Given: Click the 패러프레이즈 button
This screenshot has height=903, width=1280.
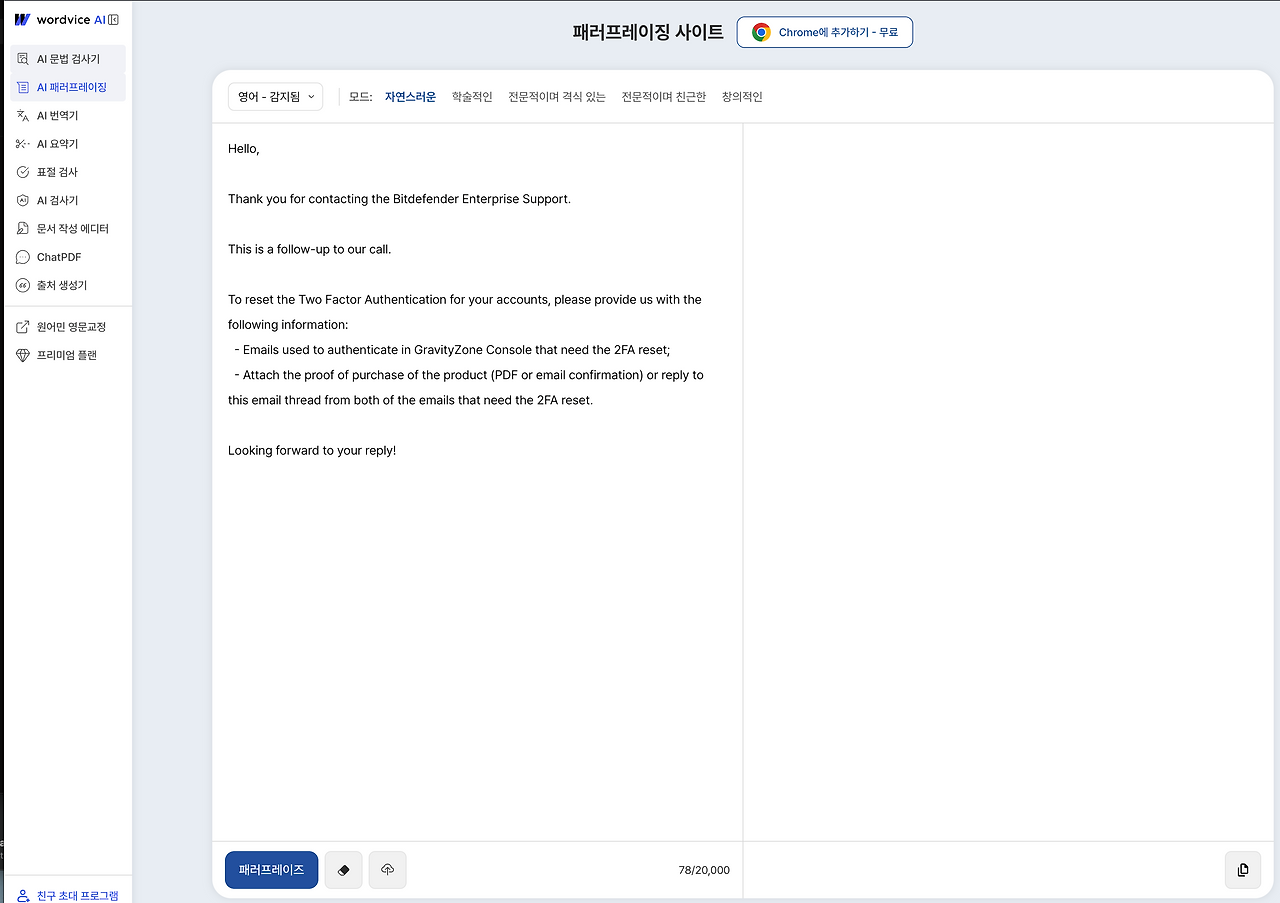Looking at the screenshot, I should [x=271, y=870].
